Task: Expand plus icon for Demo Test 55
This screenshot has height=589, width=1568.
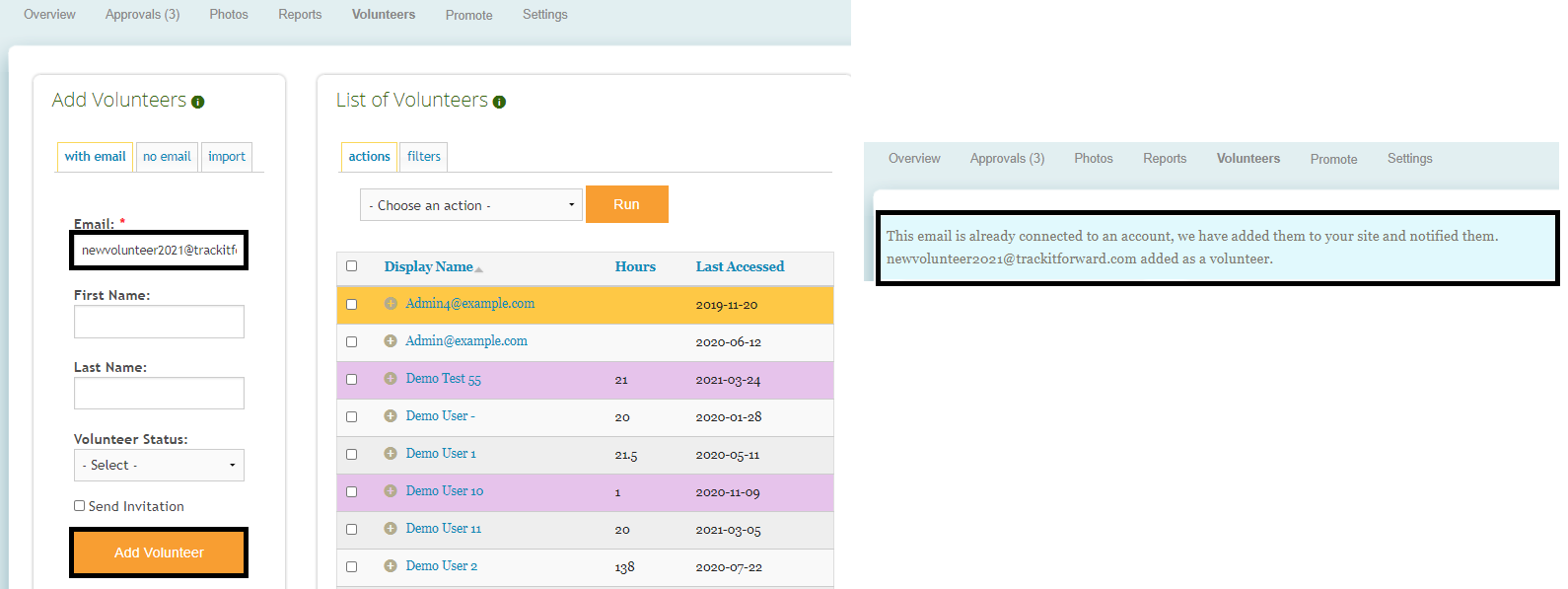Action: (x=391, y=379)
